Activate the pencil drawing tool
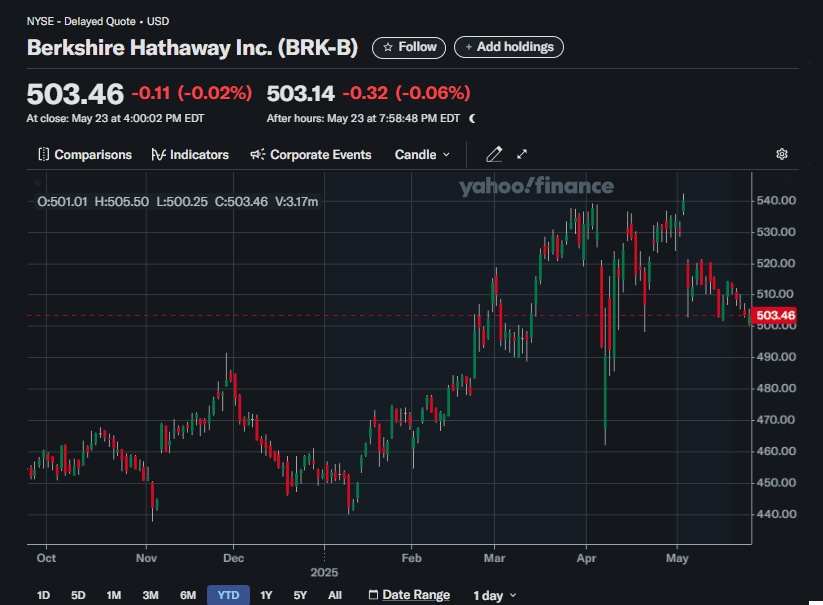This screenshot has height=605, width=823. point(493,155)
